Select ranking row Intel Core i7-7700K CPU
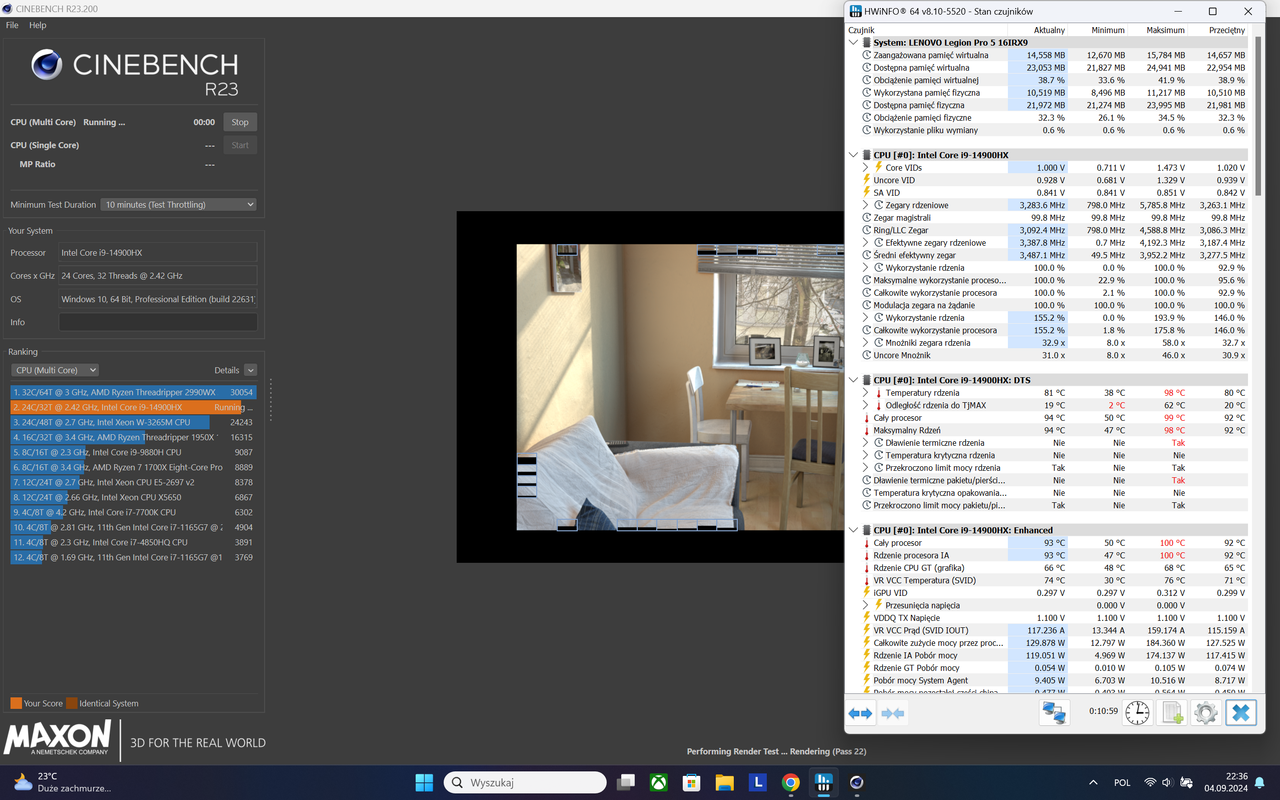 [x=133, y=512]
